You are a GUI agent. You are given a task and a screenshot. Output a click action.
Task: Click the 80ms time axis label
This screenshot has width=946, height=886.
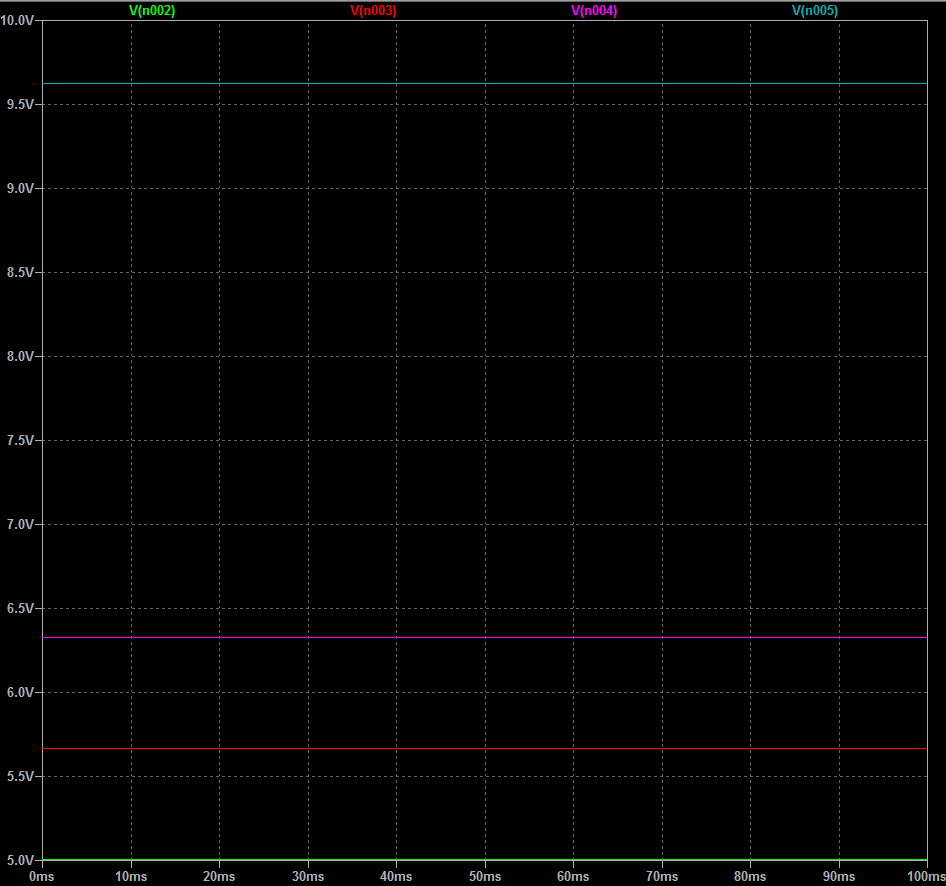(x=750, y=876)
